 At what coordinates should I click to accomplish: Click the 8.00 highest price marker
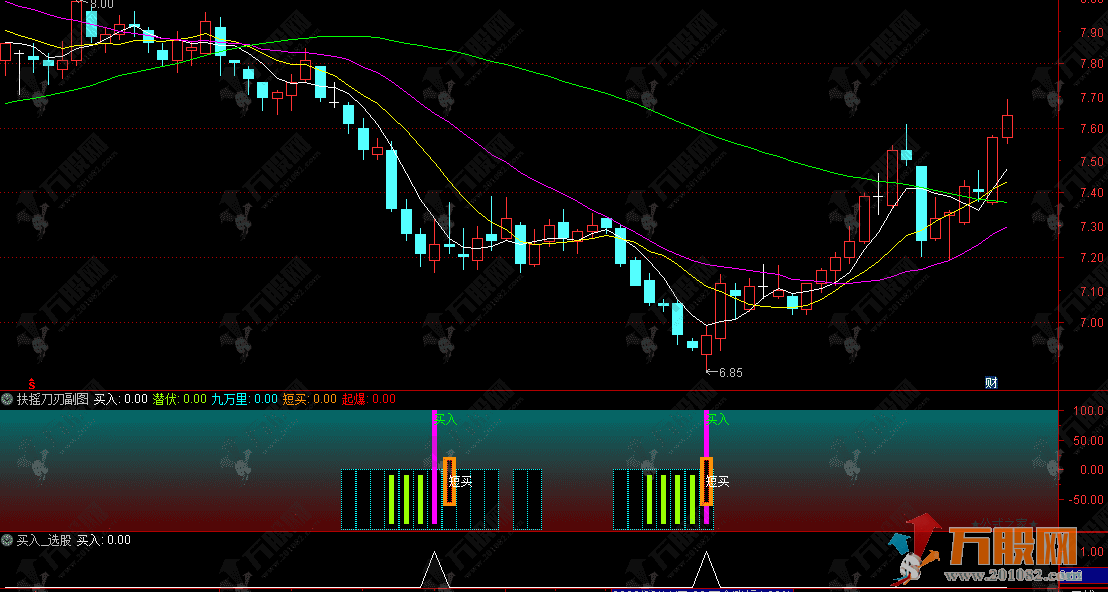click(100, 5)
